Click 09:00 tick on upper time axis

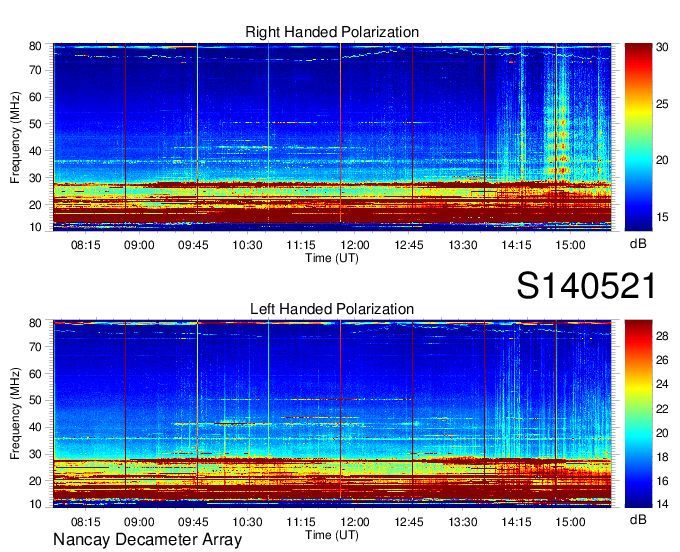click(139, 245)
